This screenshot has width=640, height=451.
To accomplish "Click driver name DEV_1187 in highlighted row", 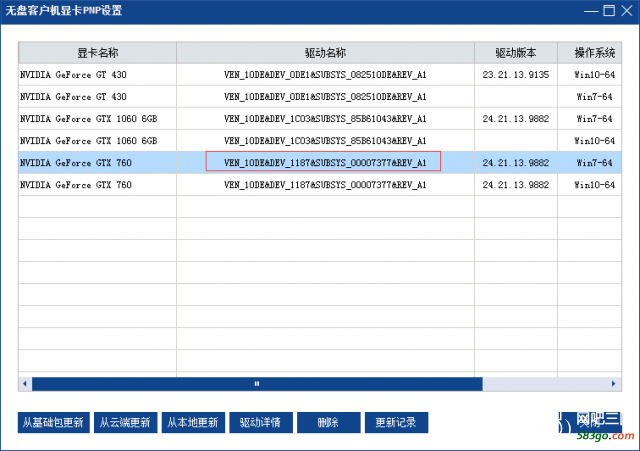I will [x=325, y=163].
